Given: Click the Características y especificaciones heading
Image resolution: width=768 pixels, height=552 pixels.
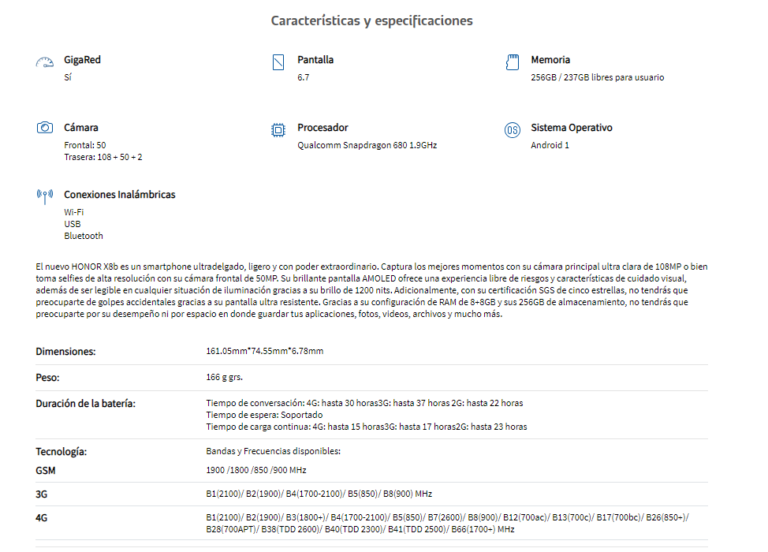Looking at the screenshot, I should pos(372,21).
